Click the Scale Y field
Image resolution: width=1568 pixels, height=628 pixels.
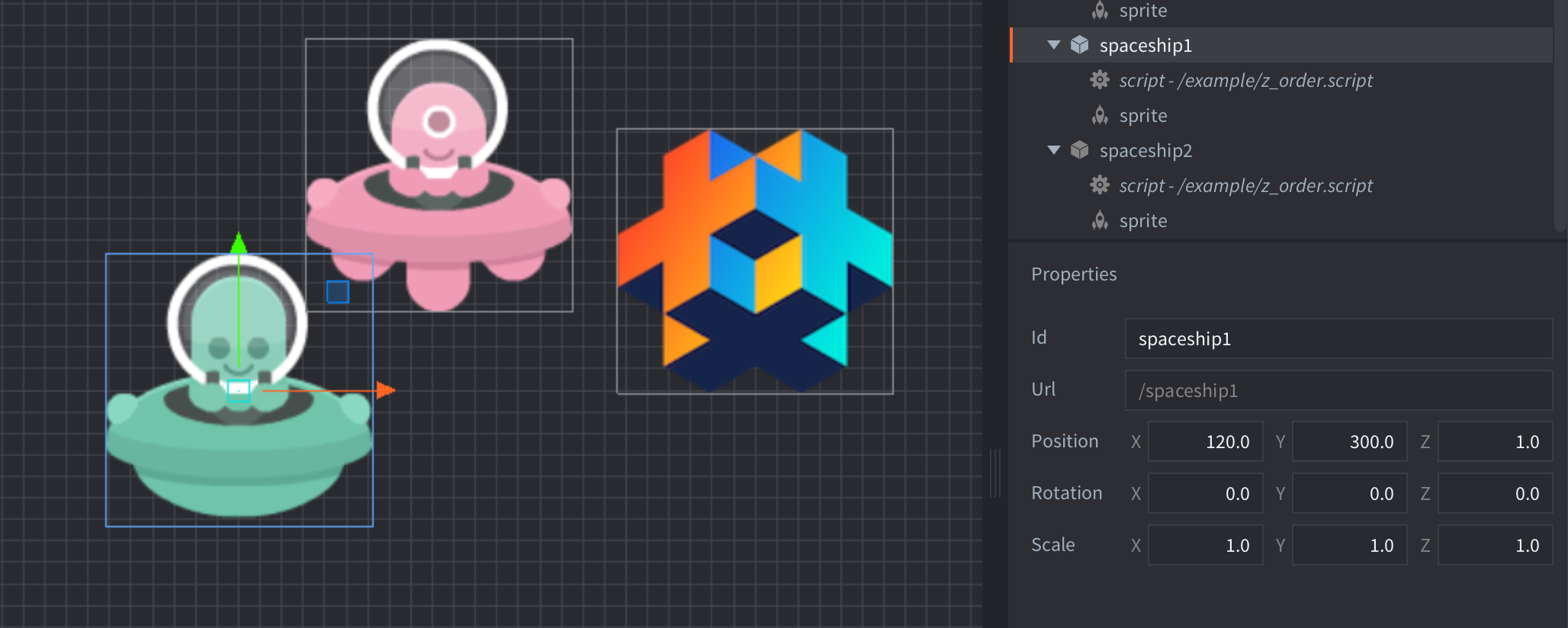(x=1349, y=545)
